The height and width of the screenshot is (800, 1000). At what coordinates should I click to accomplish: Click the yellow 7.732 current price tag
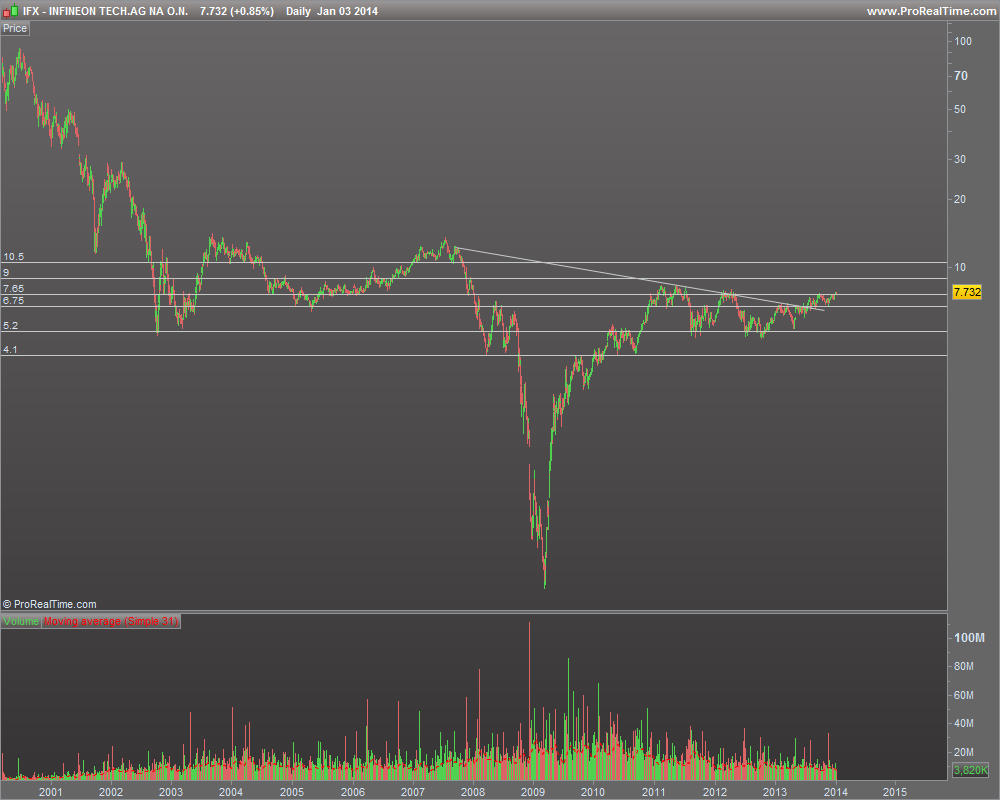point(967,292)
